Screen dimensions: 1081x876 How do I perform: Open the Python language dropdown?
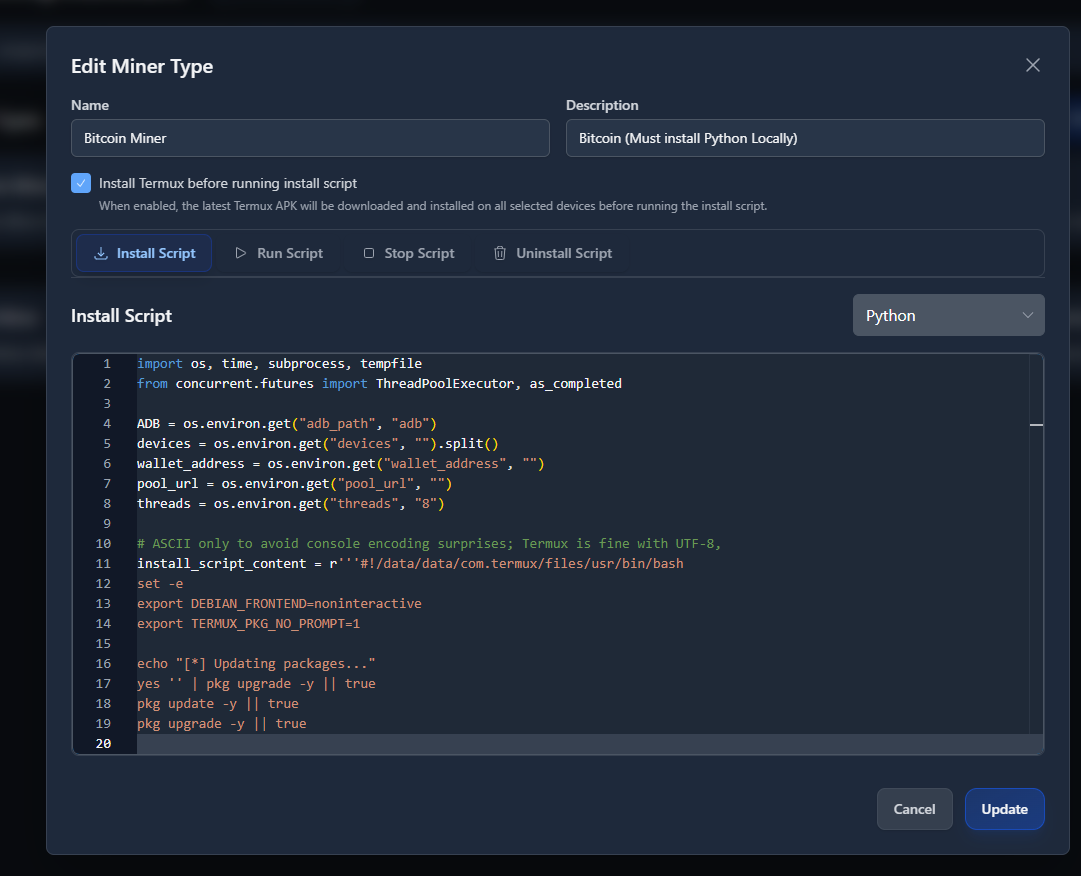(948, 316)
